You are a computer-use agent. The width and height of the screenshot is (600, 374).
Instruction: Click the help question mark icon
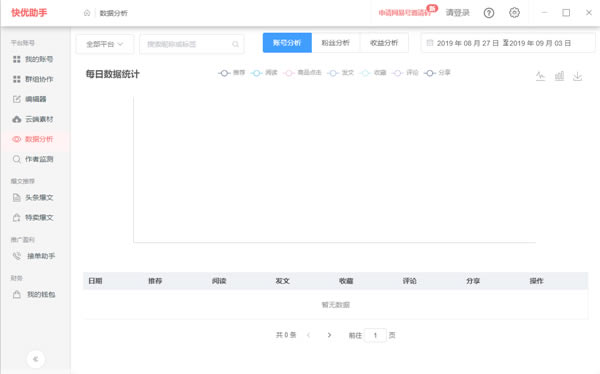(x=489, y=13)
